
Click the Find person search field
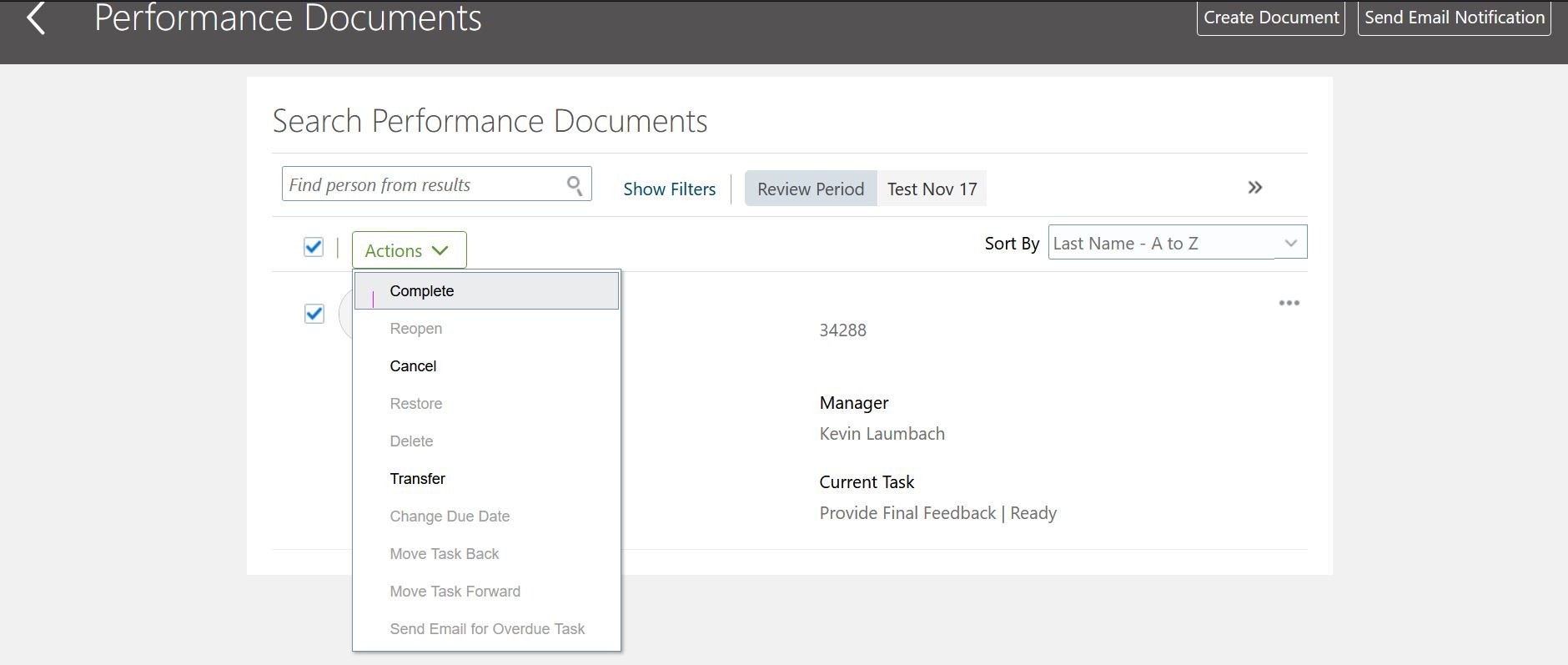(x=422, y=185)
